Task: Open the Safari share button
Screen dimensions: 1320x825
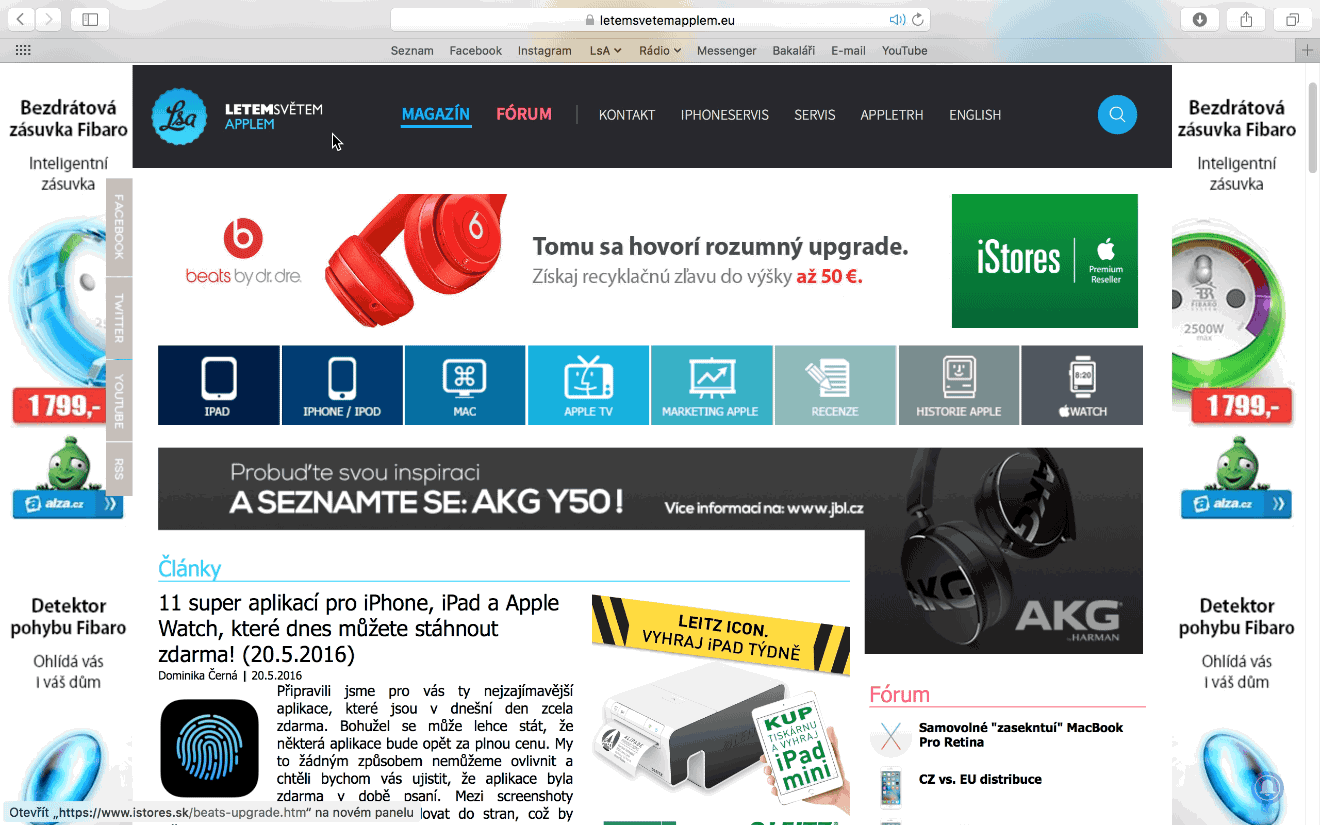Action: click(x=1246, y=19)
